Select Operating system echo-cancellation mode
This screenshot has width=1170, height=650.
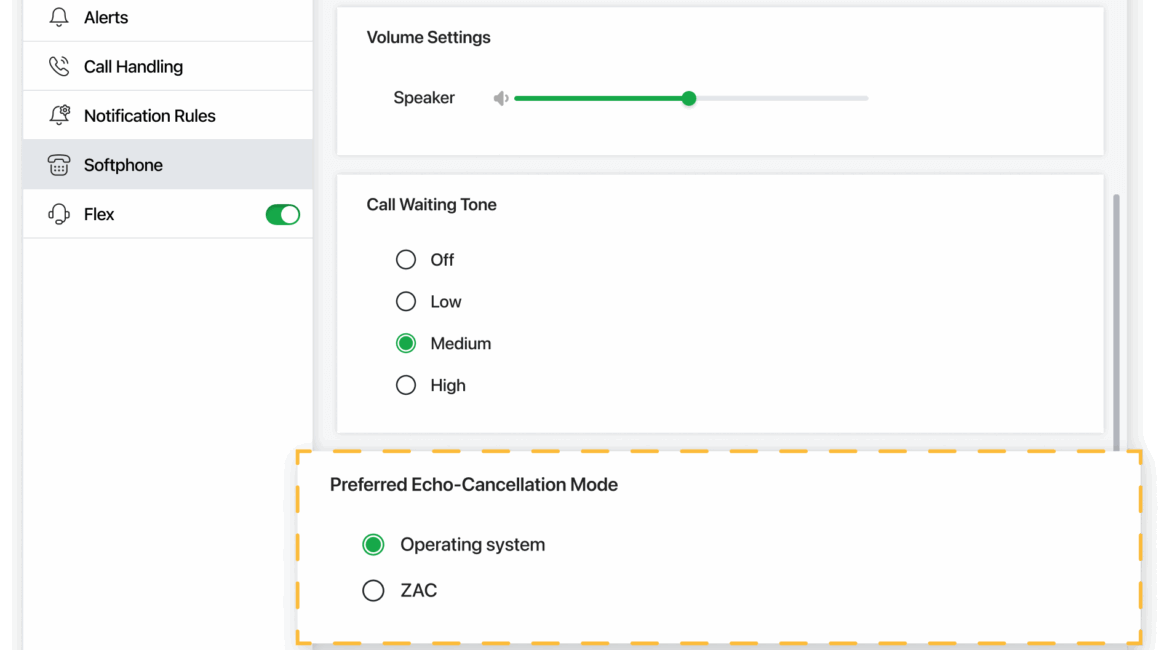373,545
